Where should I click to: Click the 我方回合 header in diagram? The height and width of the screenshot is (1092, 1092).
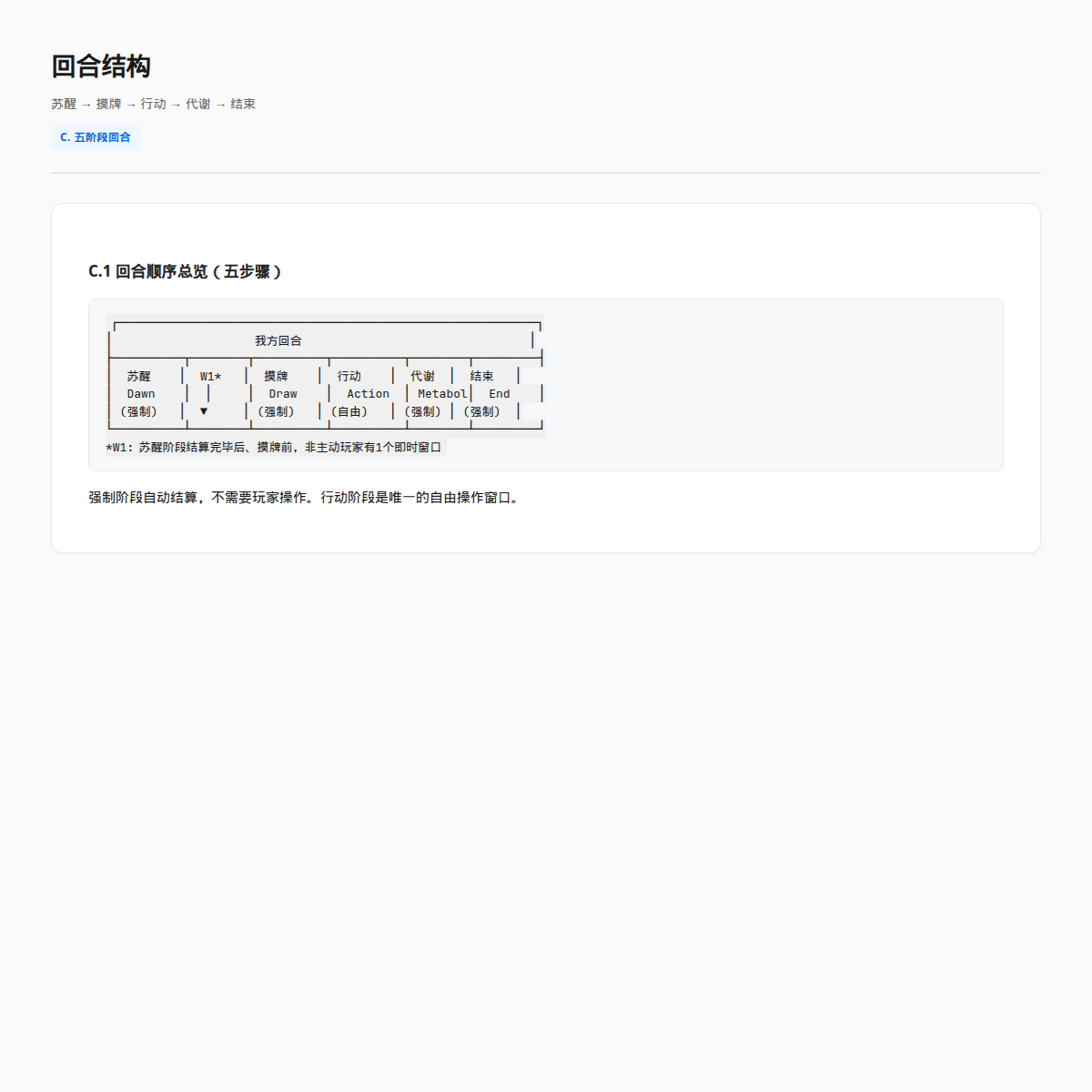point(278,340)
